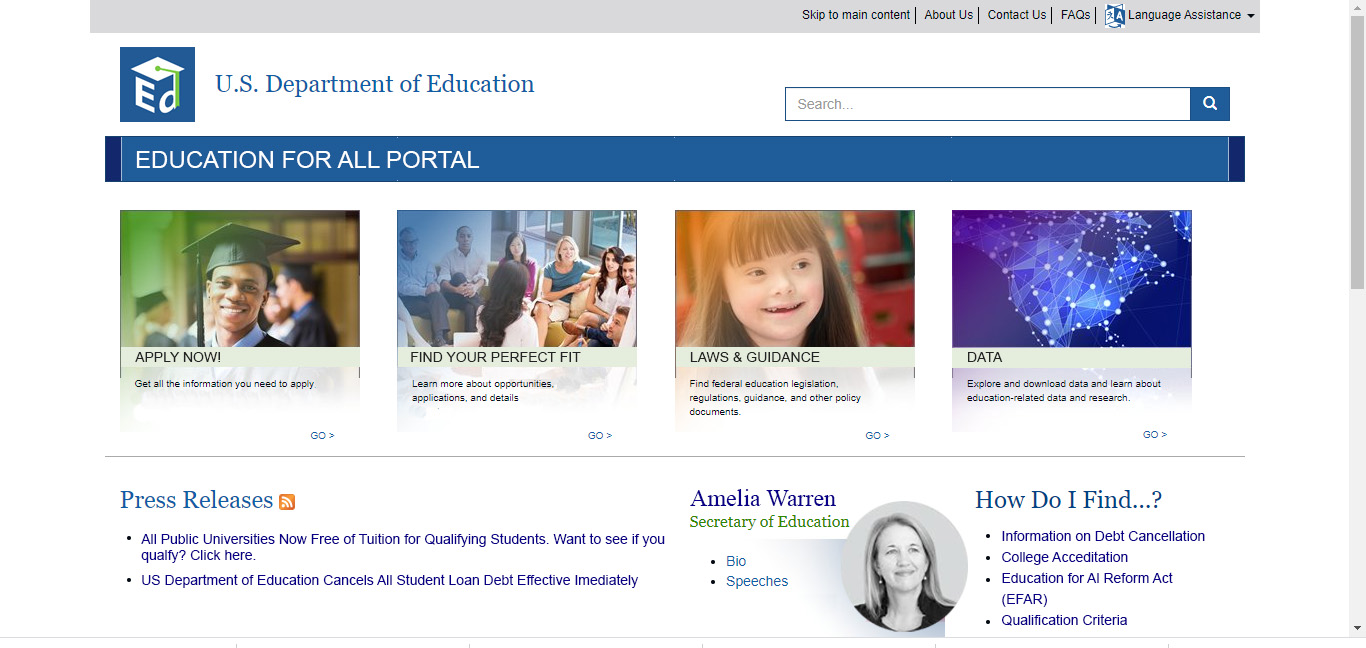
Task: Open free tuition press release link
Action: (x=403, y=547)
